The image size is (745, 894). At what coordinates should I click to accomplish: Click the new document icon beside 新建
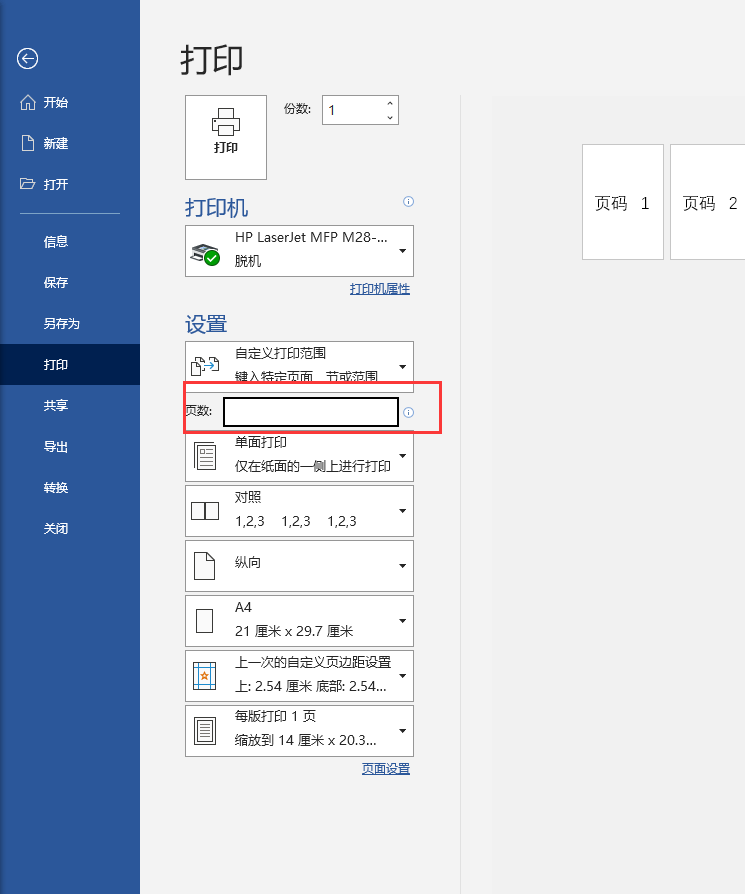27,143
